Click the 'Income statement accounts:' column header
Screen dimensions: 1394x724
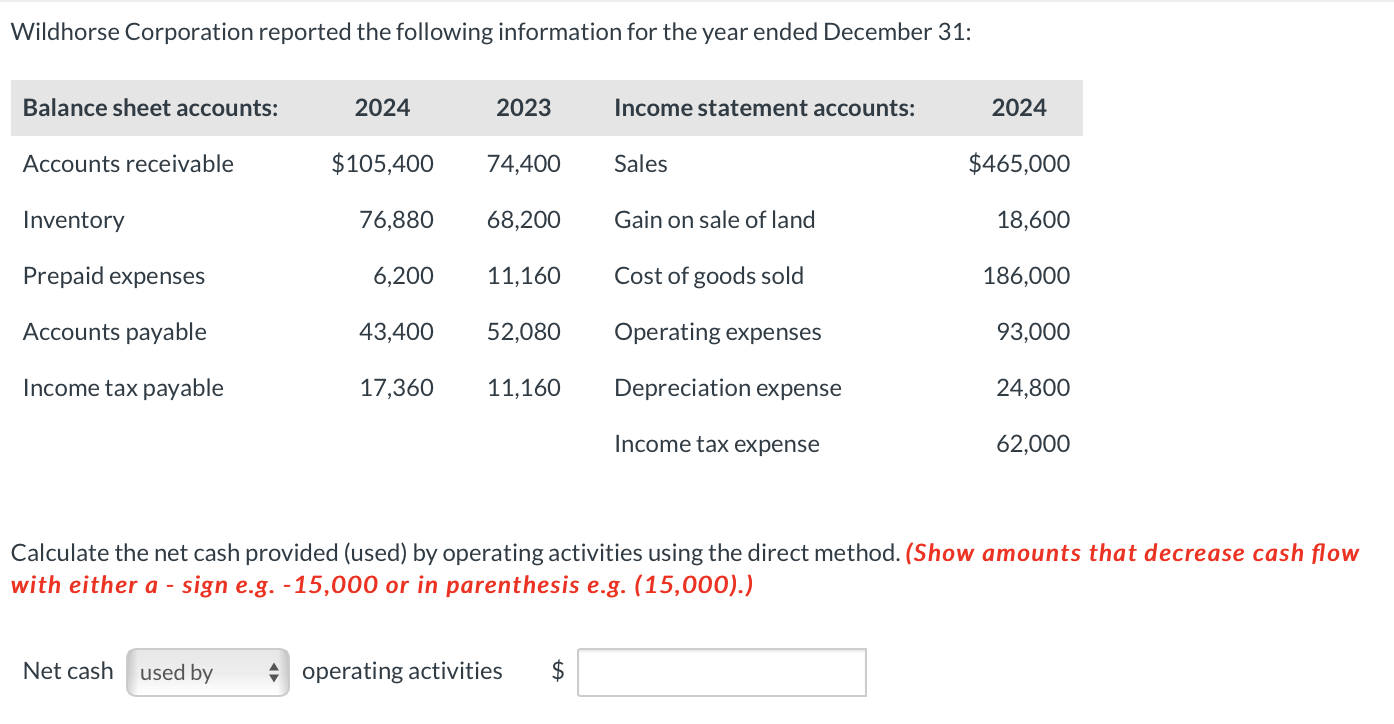[764, 108]
